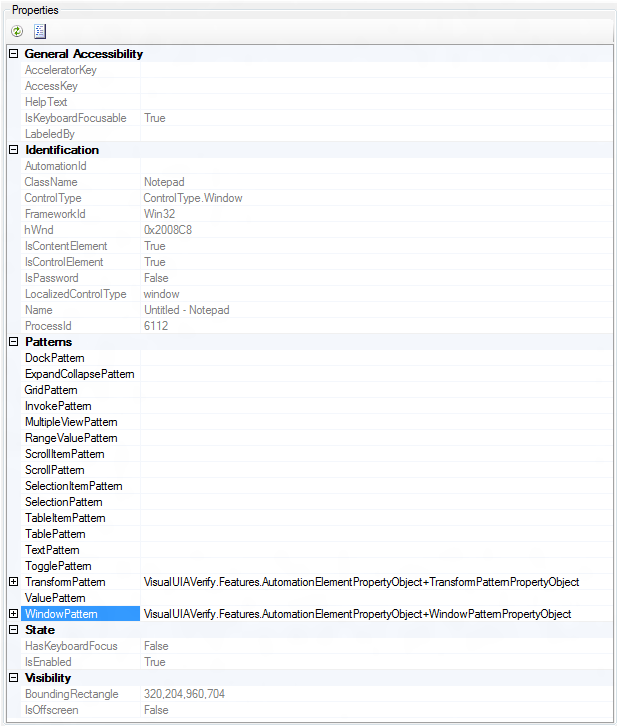
Task: Expand the WindowPattern node
Action: click(14, 613)
